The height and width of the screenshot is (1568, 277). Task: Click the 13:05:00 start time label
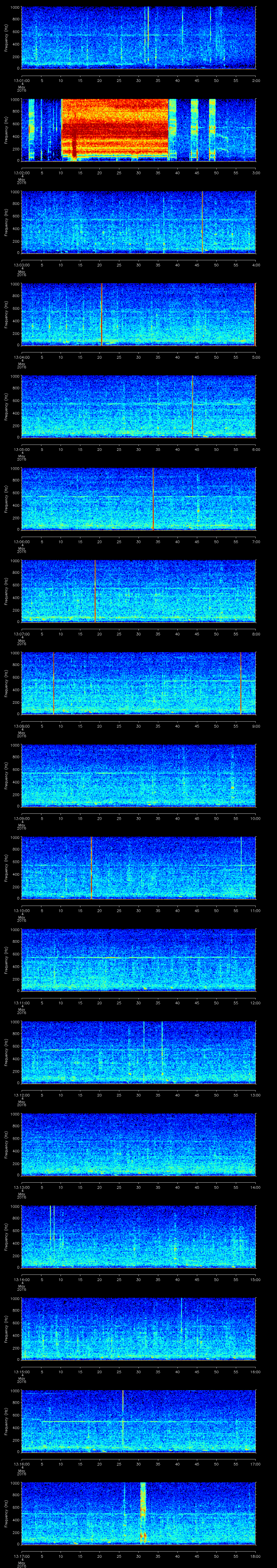[21, 450]
